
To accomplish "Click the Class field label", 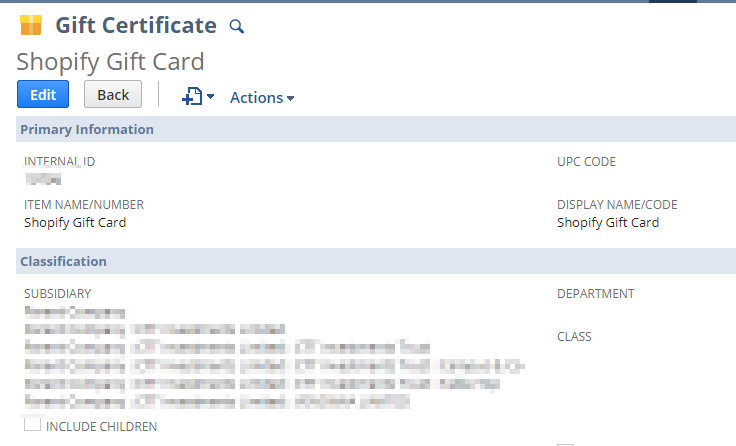I will click(x=574, y=336).
